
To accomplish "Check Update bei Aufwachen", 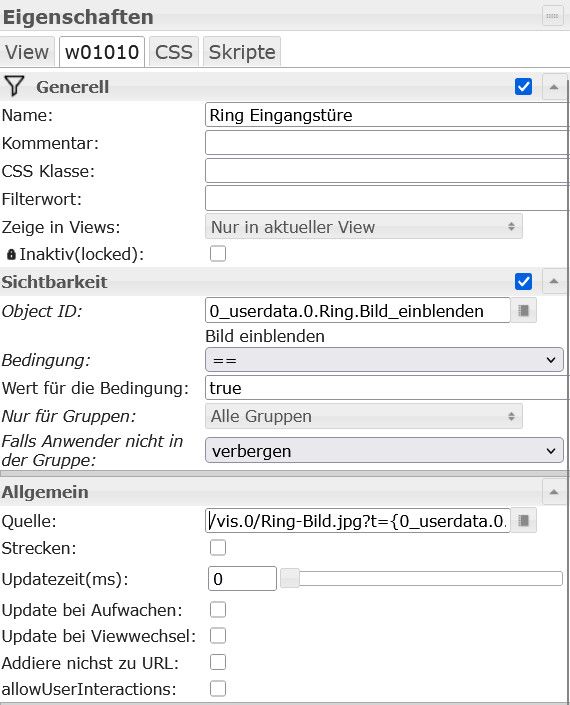I will tap(218, 610).
